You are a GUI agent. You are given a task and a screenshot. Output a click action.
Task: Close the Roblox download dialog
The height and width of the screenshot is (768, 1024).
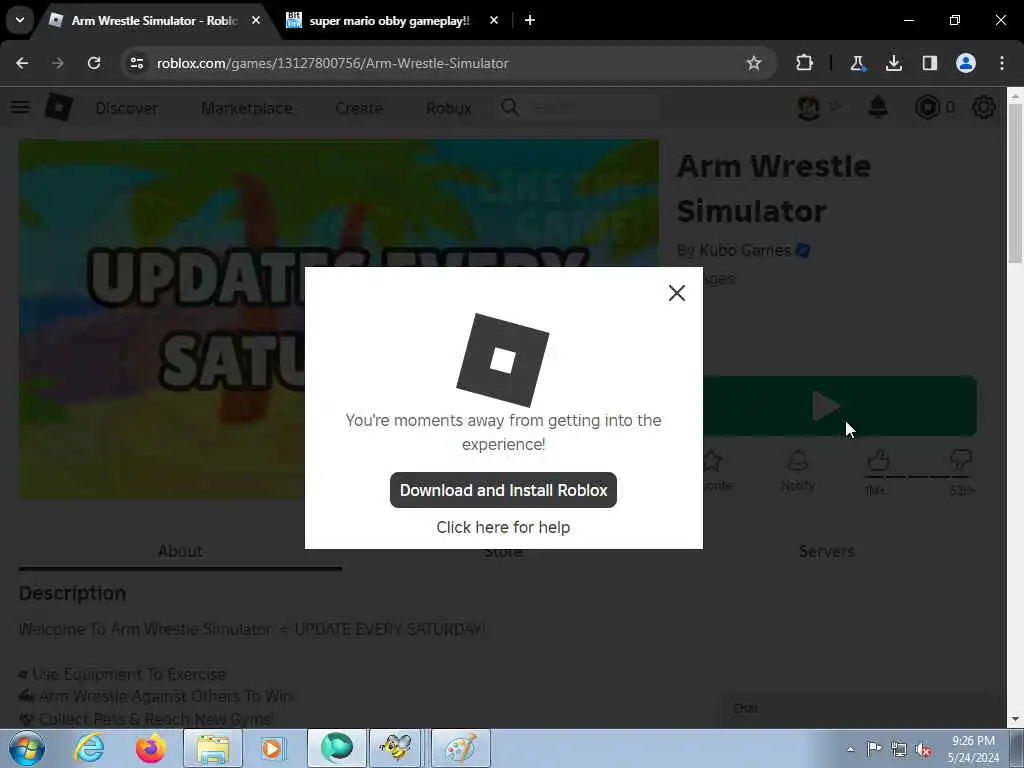point(677,293)
